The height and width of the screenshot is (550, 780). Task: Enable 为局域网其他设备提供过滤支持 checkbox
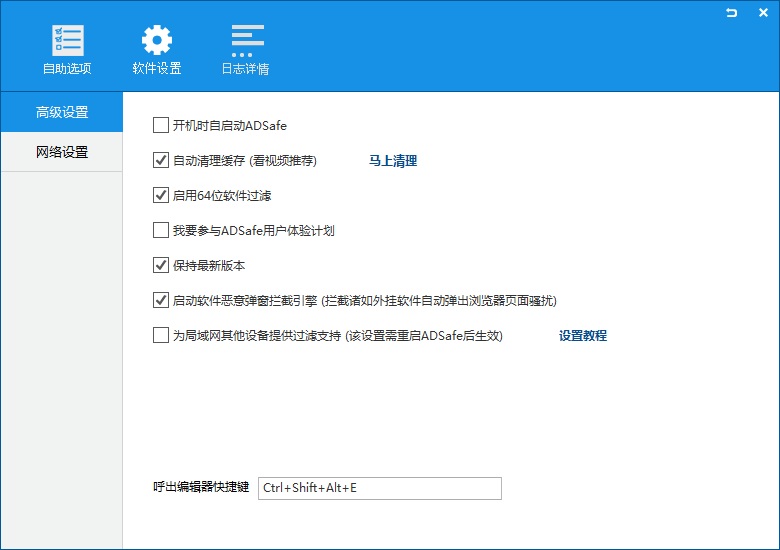point(161,336)
